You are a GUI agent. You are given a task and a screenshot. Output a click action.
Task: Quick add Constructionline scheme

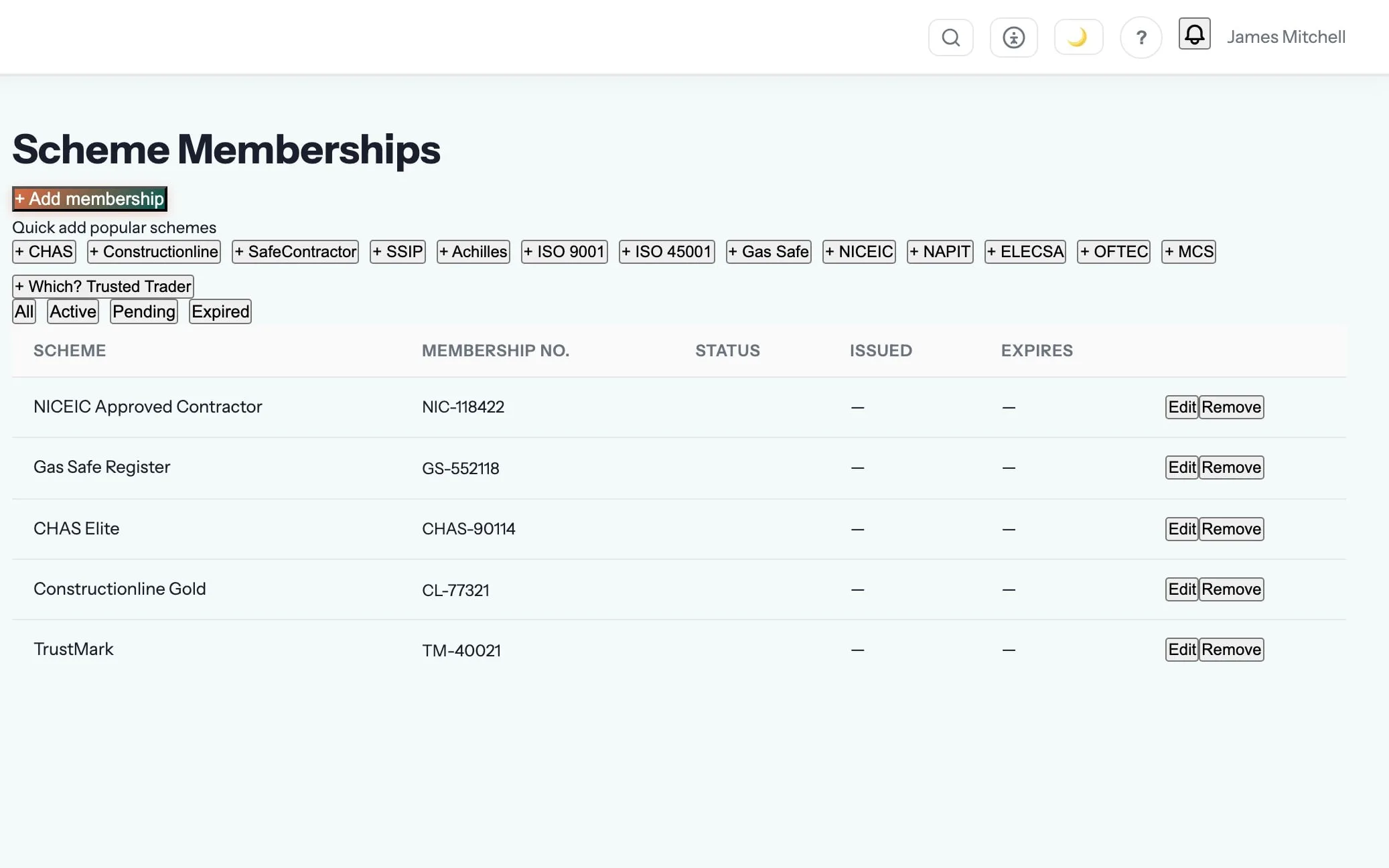point(154,252)
